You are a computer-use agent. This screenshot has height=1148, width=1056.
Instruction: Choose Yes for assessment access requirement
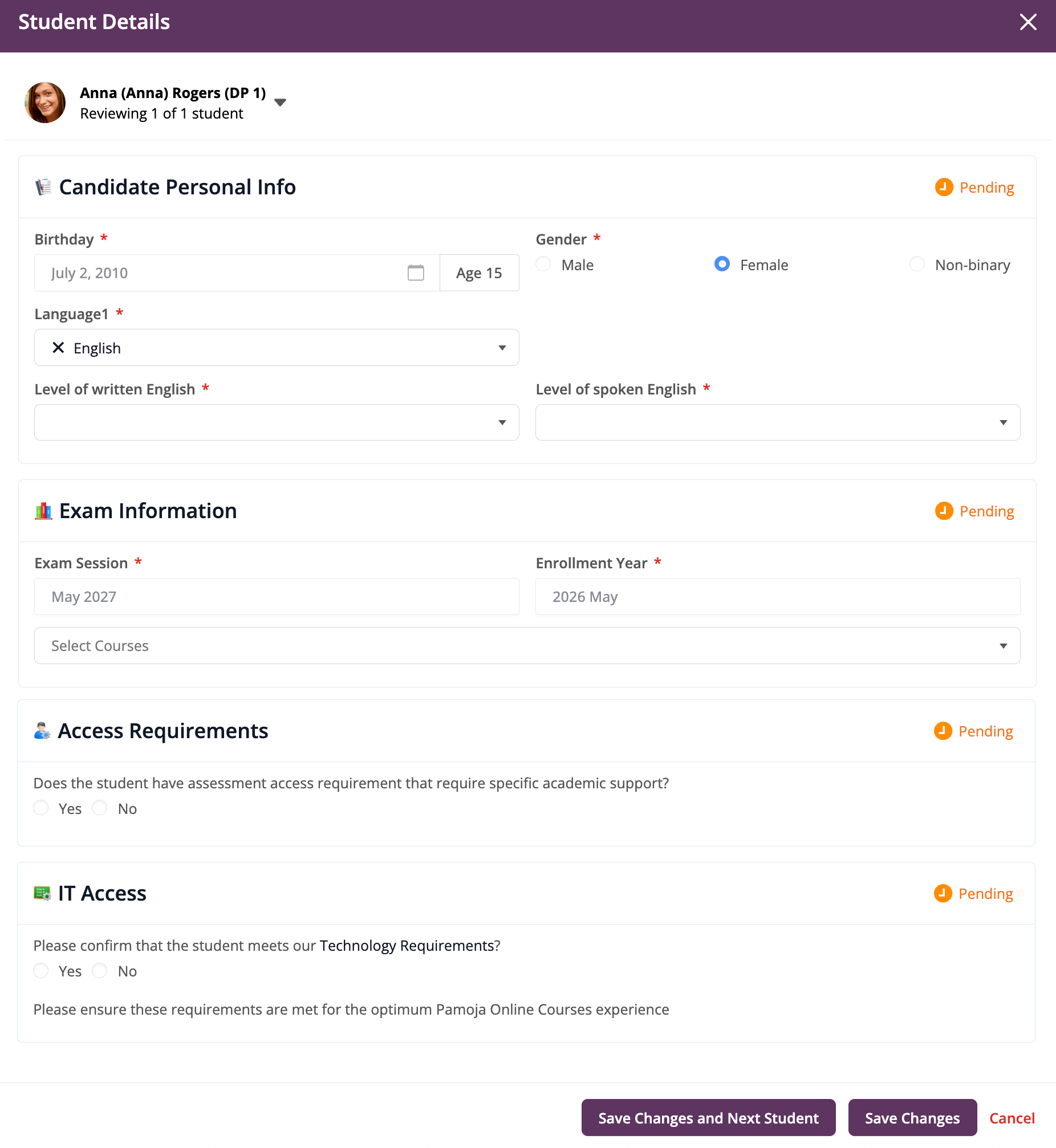tap(41, 808)
